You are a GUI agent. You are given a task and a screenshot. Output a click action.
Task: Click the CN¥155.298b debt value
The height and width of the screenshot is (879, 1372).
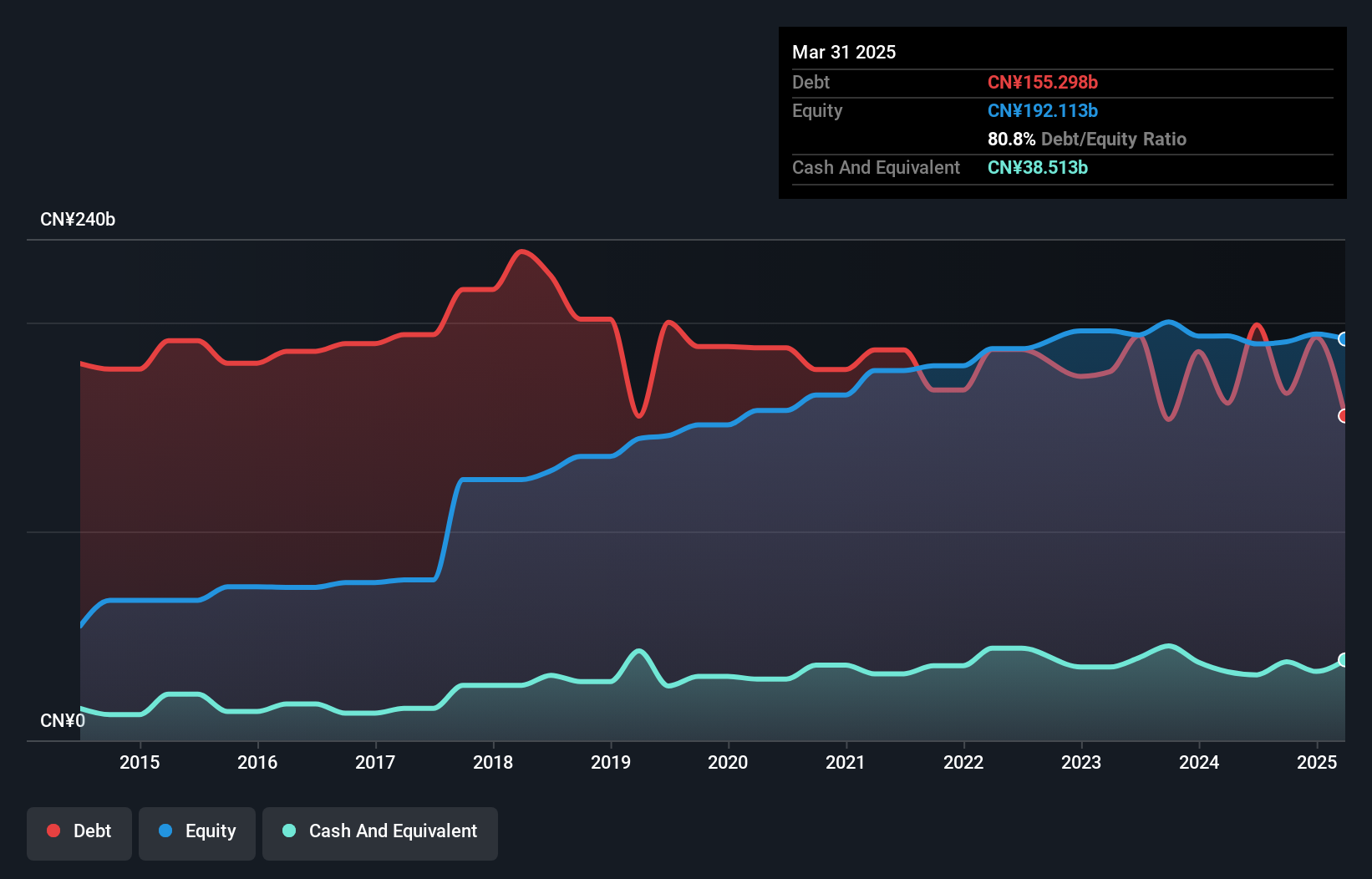1043,82
